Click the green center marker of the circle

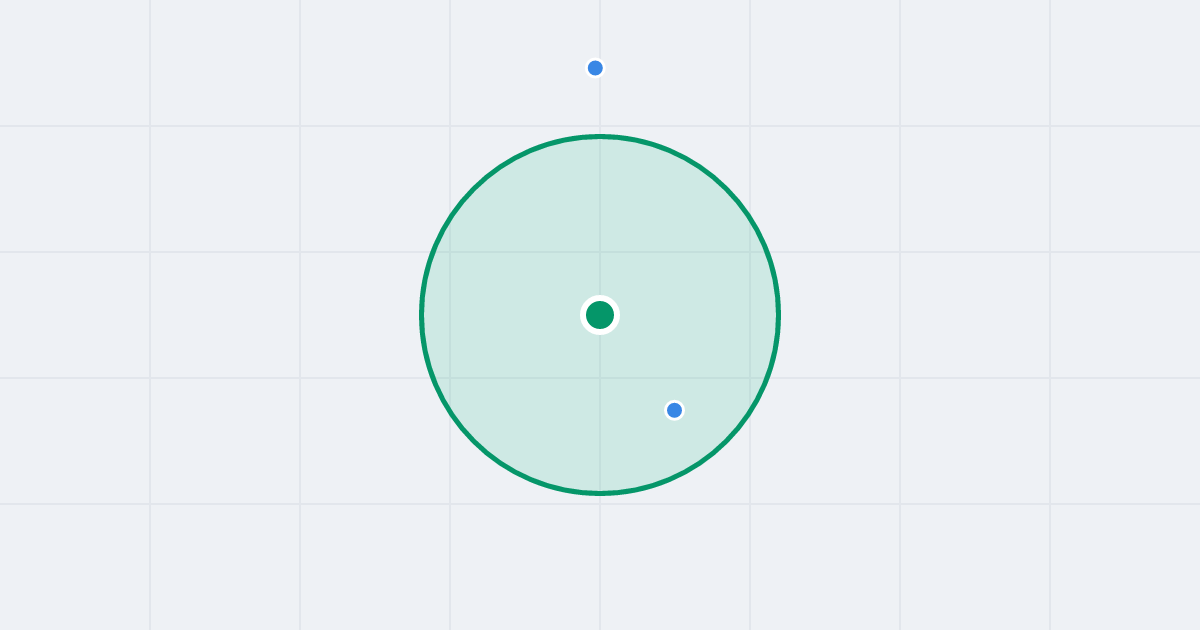(600, 315)
